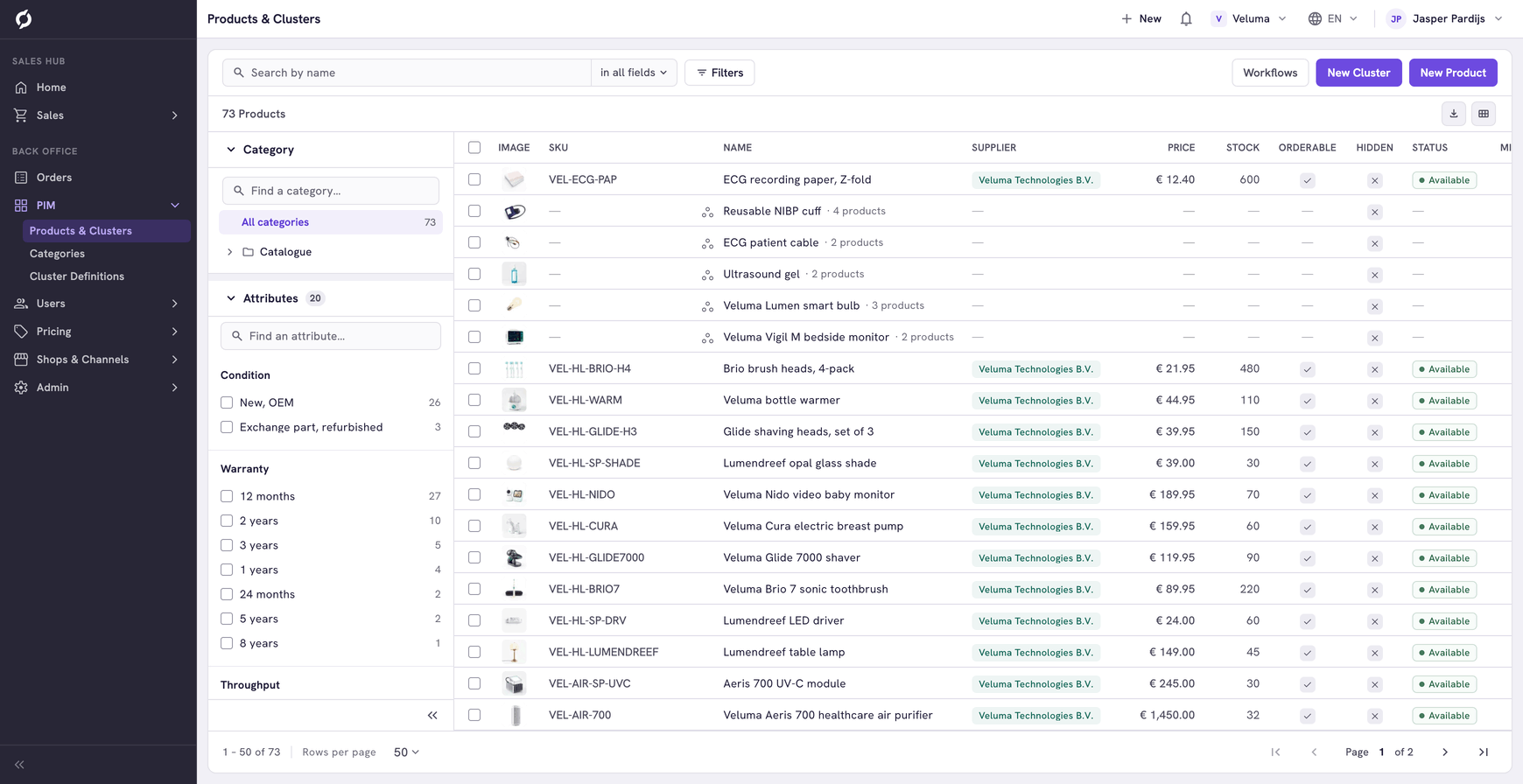Click the plus New icon in header
The height and width of the screenshot is (784, 1523).
coord(1126,18)
